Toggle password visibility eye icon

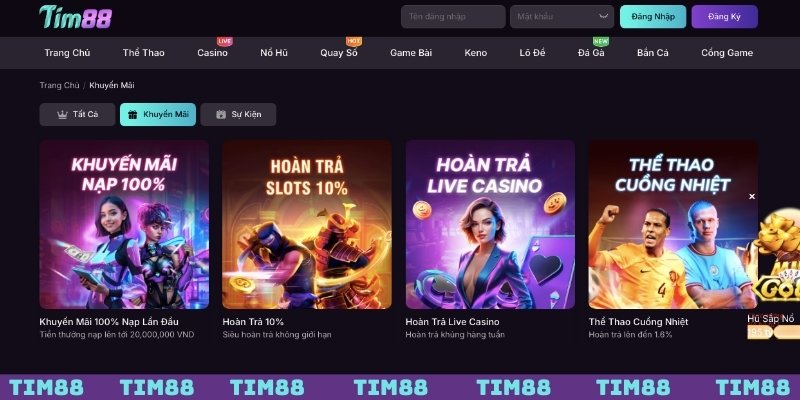[604, 16]
